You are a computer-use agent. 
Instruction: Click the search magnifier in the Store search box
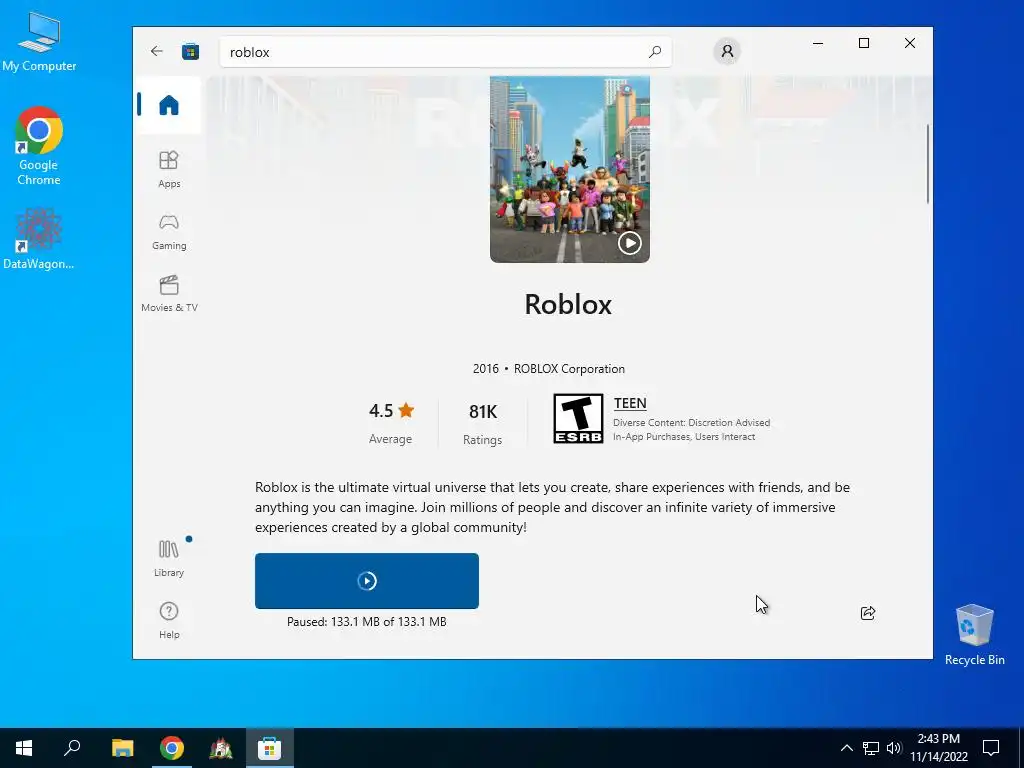click(x=654, y=52)
